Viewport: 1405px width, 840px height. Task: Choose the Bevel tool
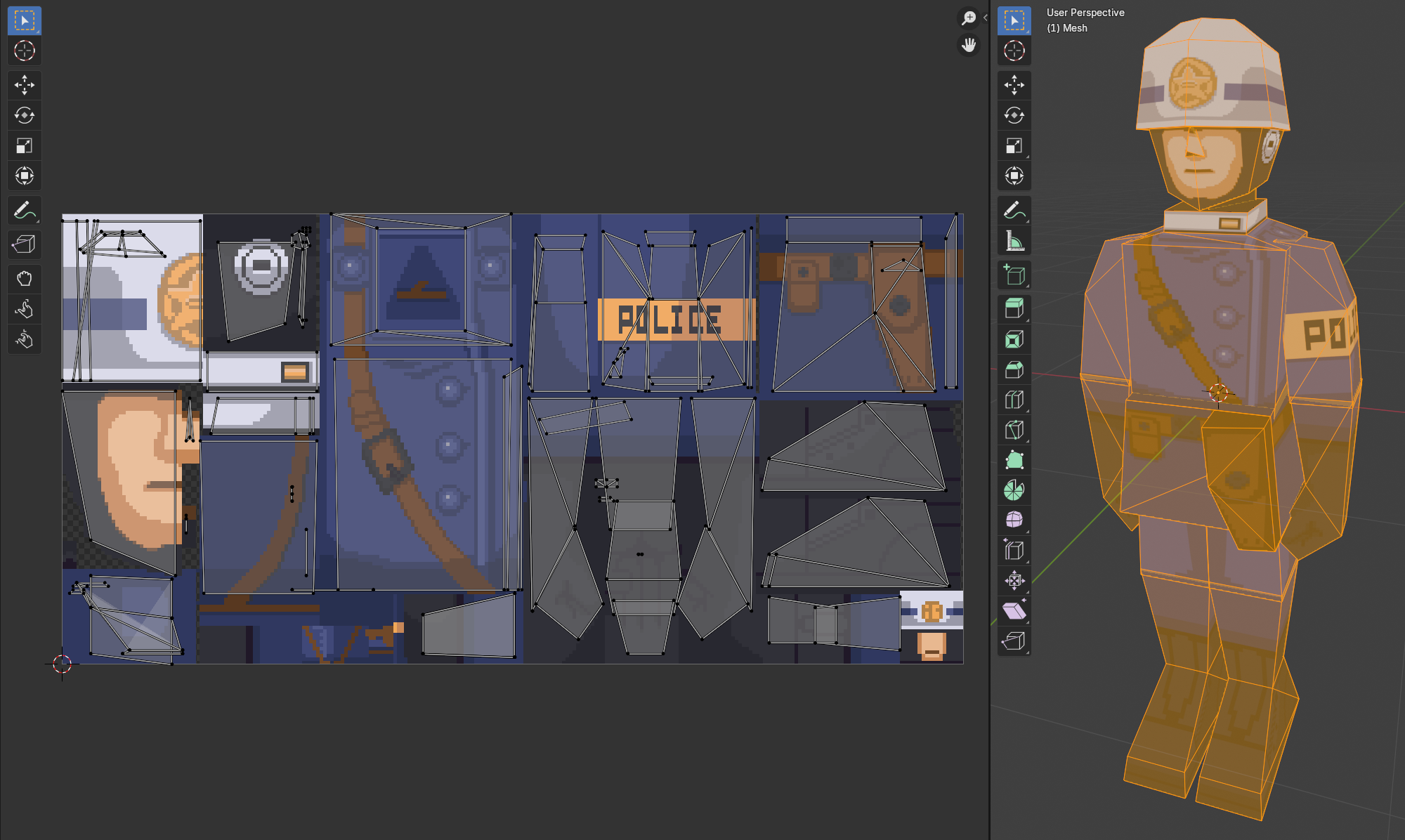pyautogui.click(x=1014, y=369)
